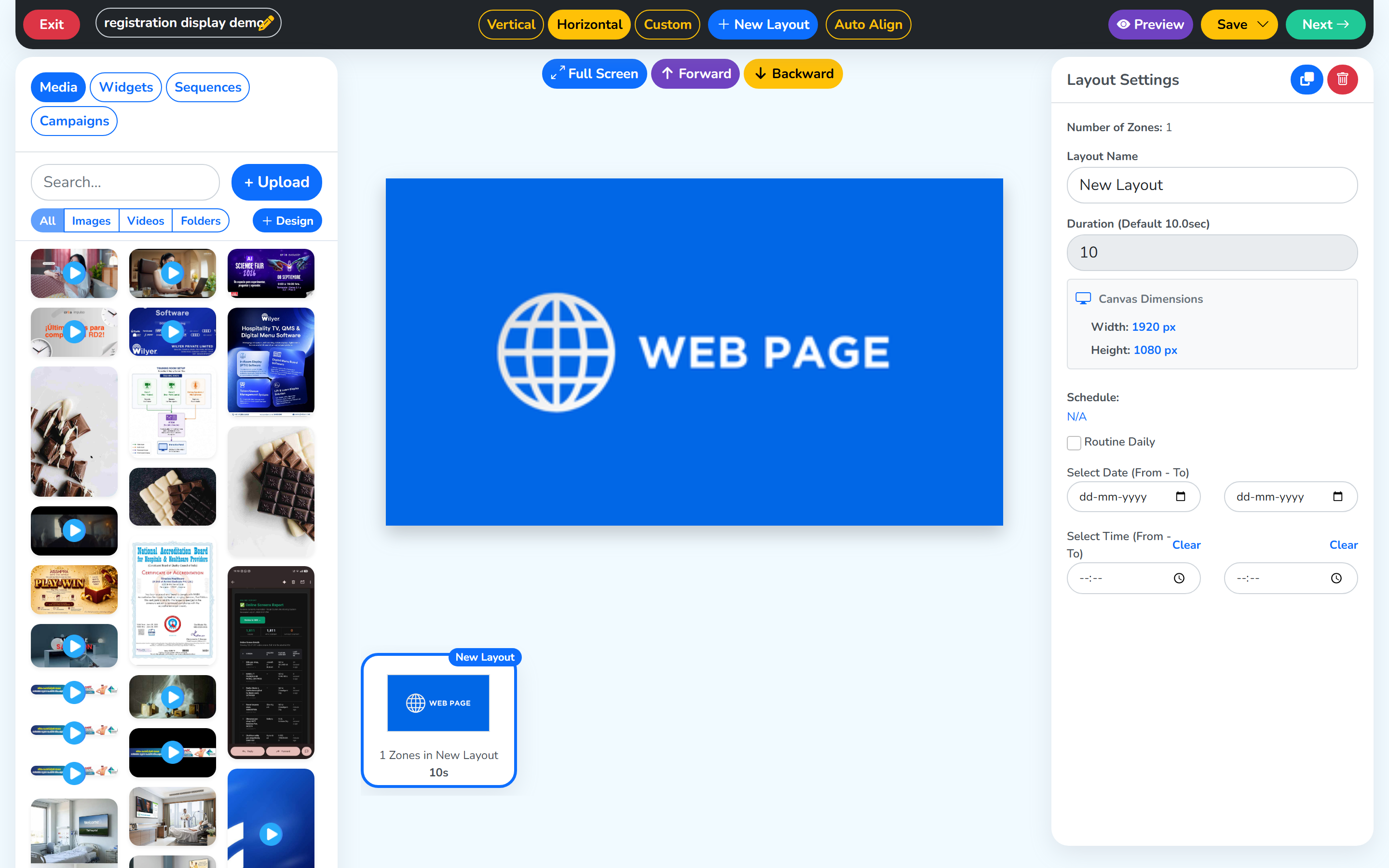
Task: Play the smoky room video thumbnail
Action: (x=172, y=697)
